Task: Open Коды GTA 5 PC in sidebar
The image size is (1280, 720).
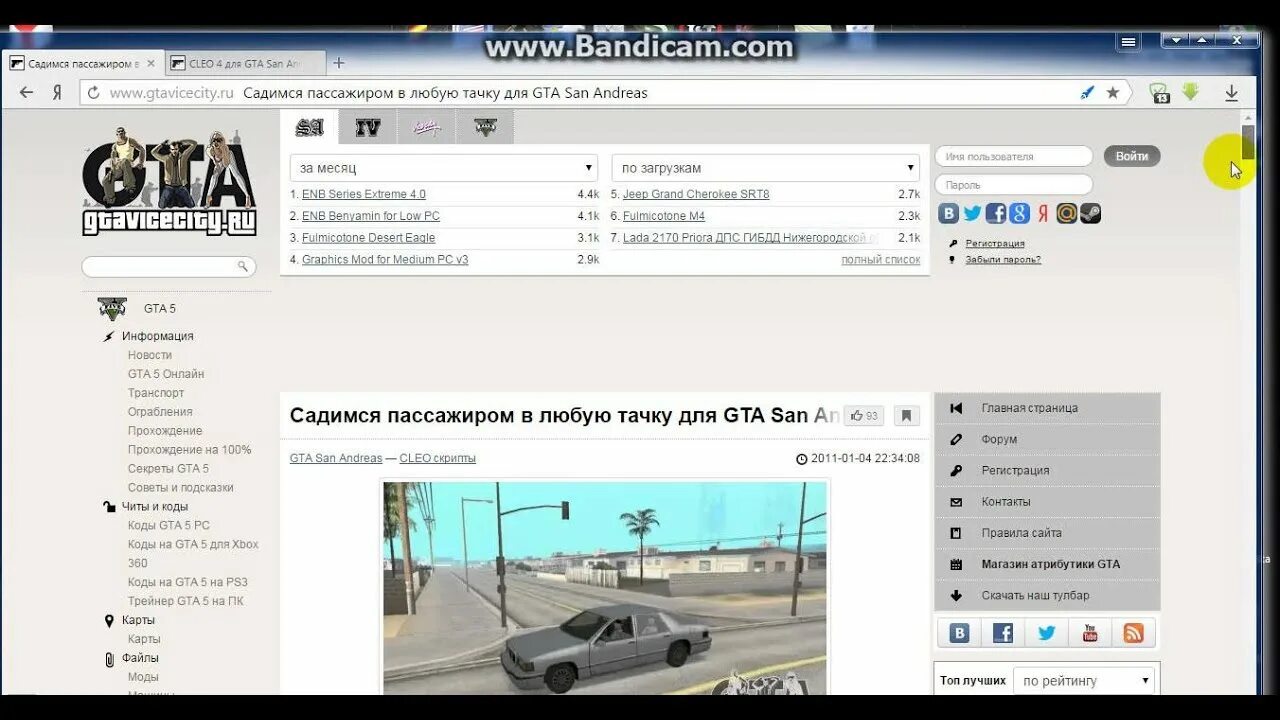Action: pos(169,525)
